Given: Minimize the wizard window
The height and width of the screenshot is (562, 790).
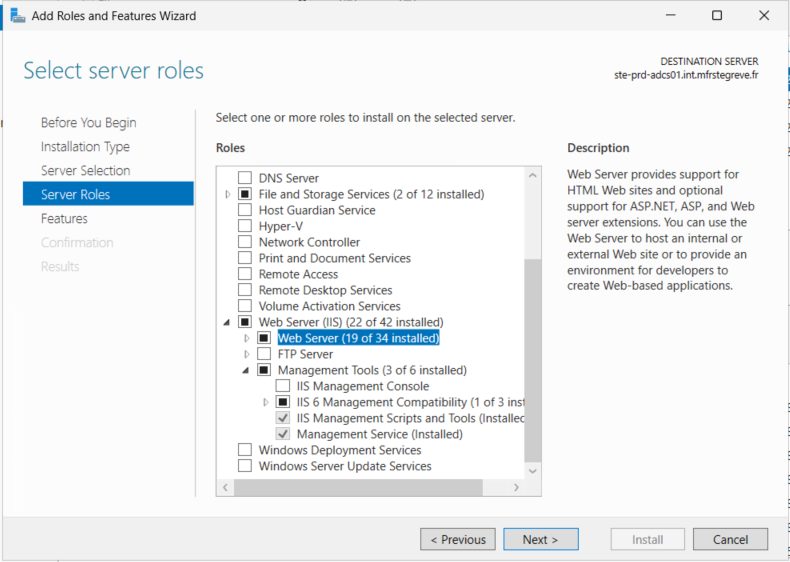Looking at the screenshot, I should [x=671, y=16].
